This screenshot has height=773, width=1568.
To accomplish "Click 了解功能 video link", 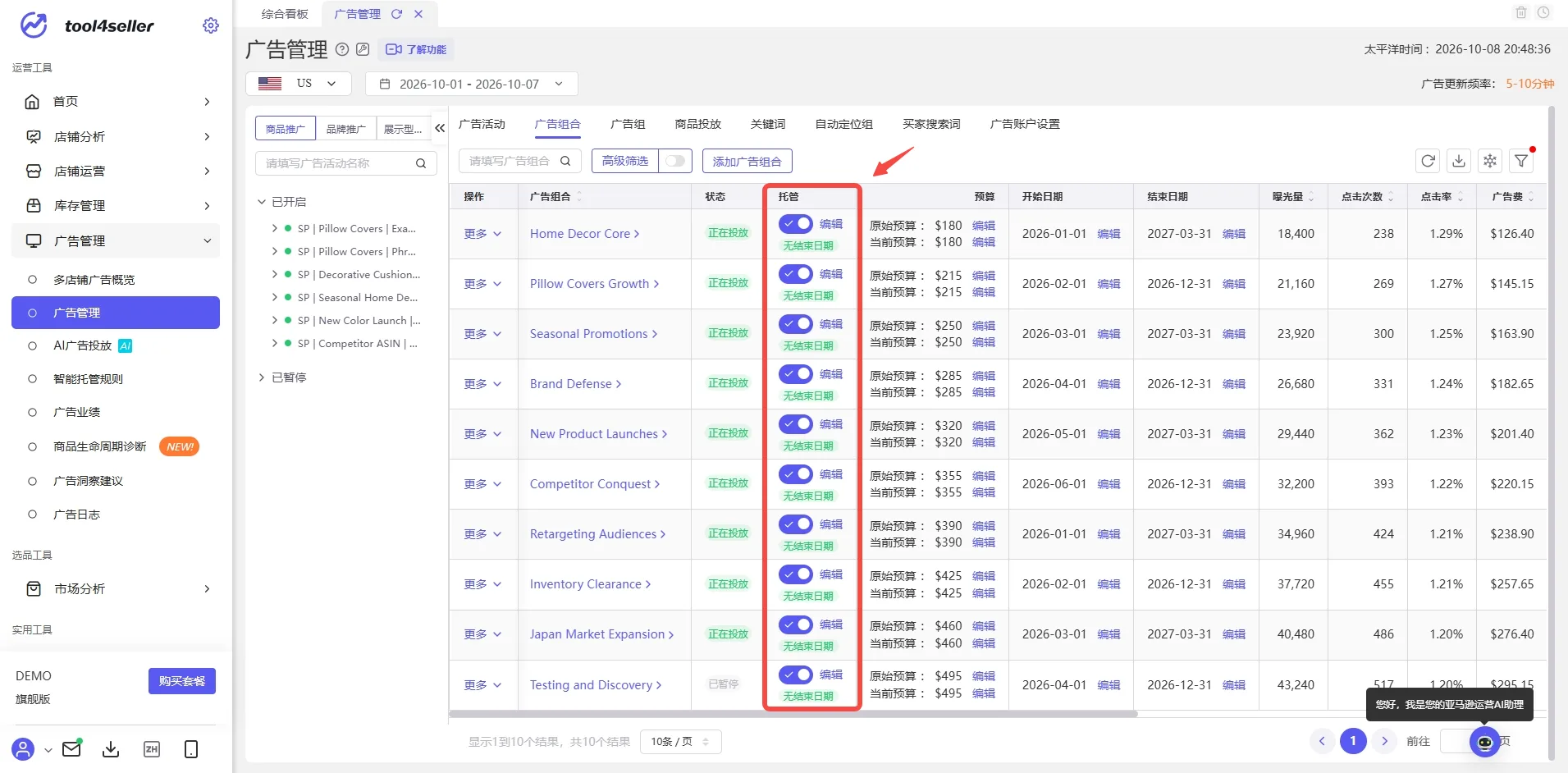I will tap(416, 49).
